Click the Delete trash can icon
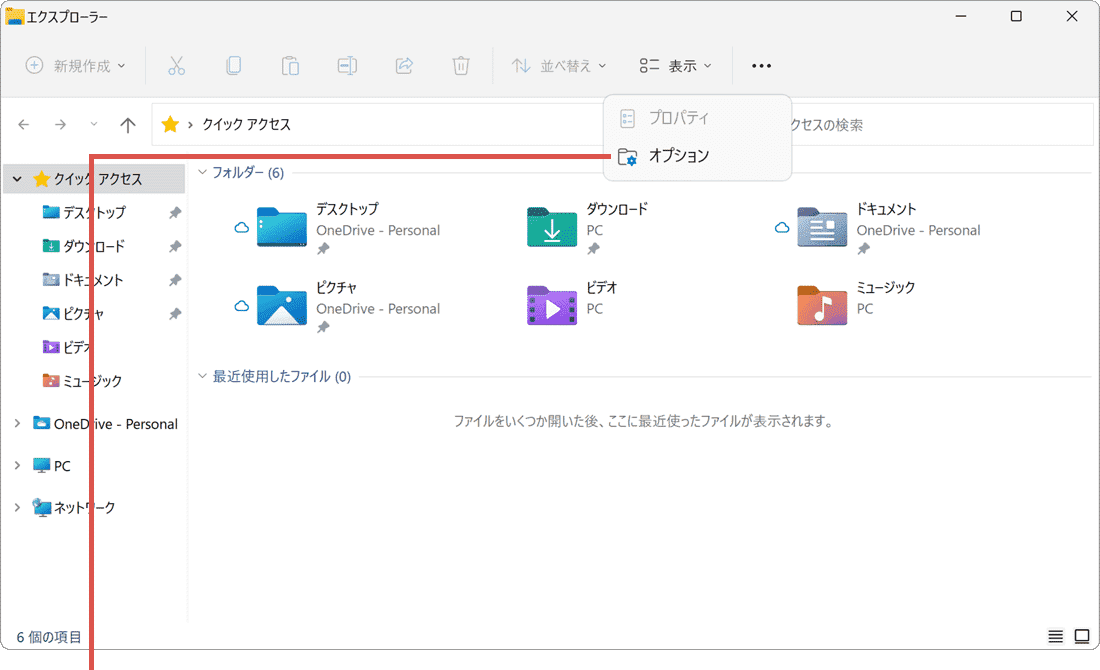 click(461, 66)
